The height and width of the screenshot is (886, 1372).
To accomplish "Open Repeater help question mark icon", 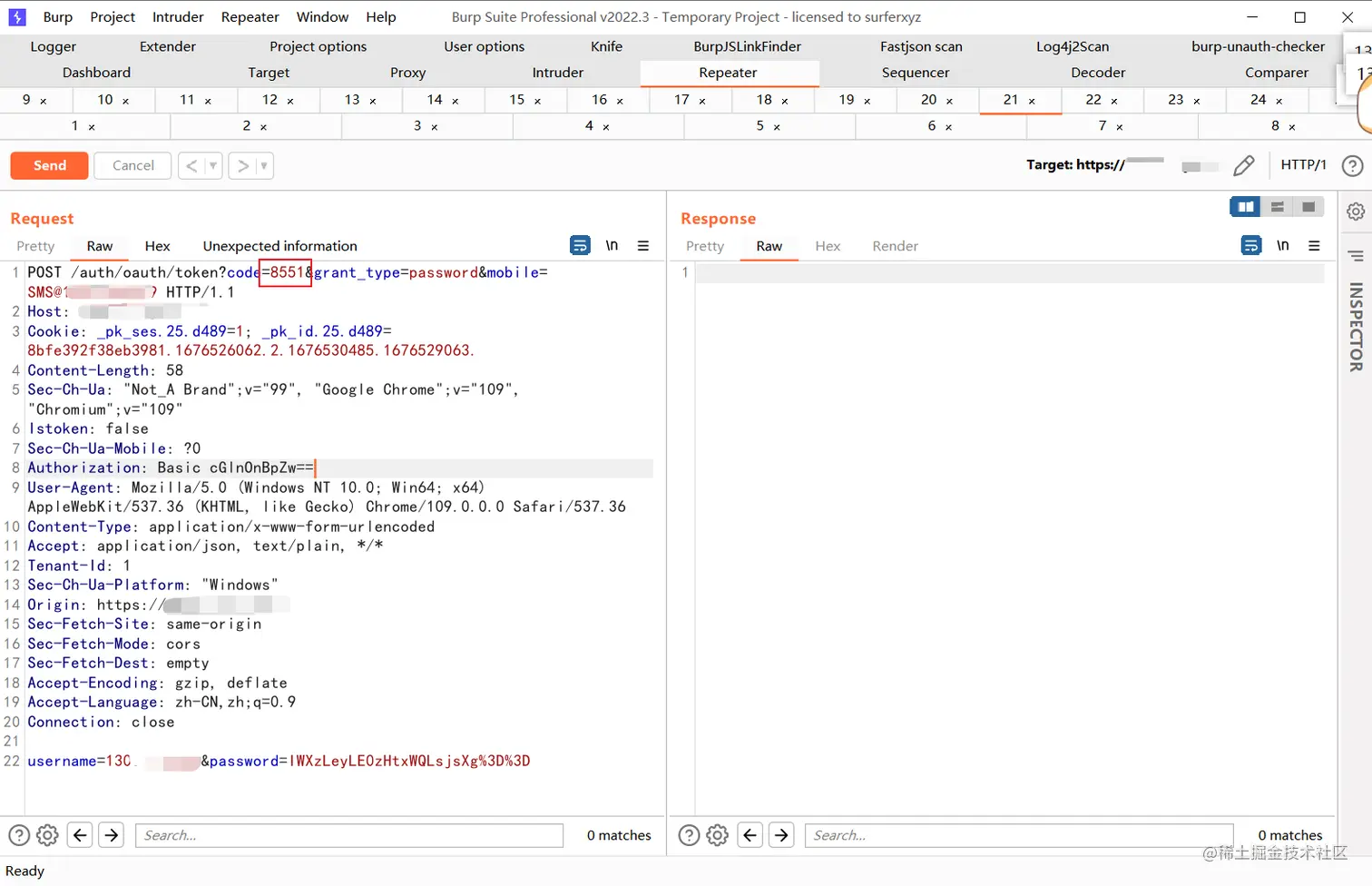I will coord(1352,165).
